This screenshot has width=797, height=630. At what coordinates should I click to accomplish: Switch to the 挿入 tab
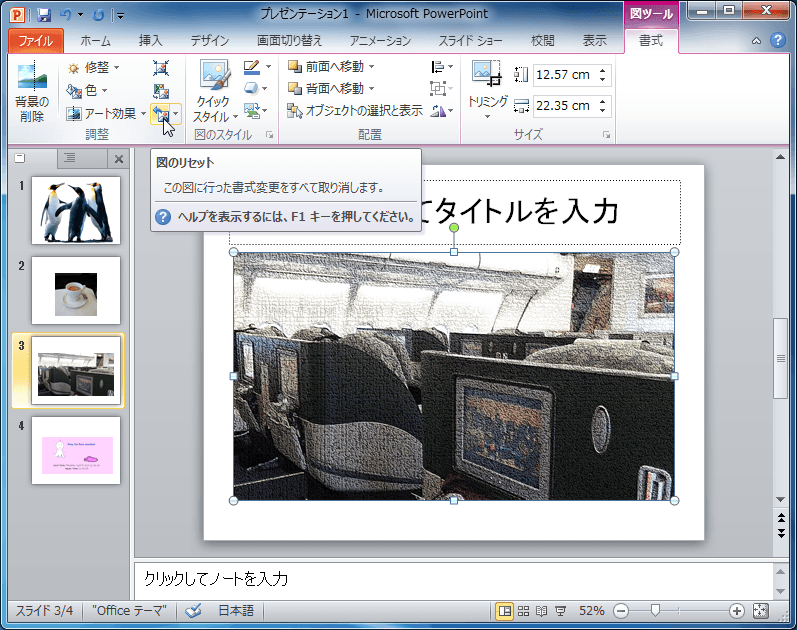(150, 41)
